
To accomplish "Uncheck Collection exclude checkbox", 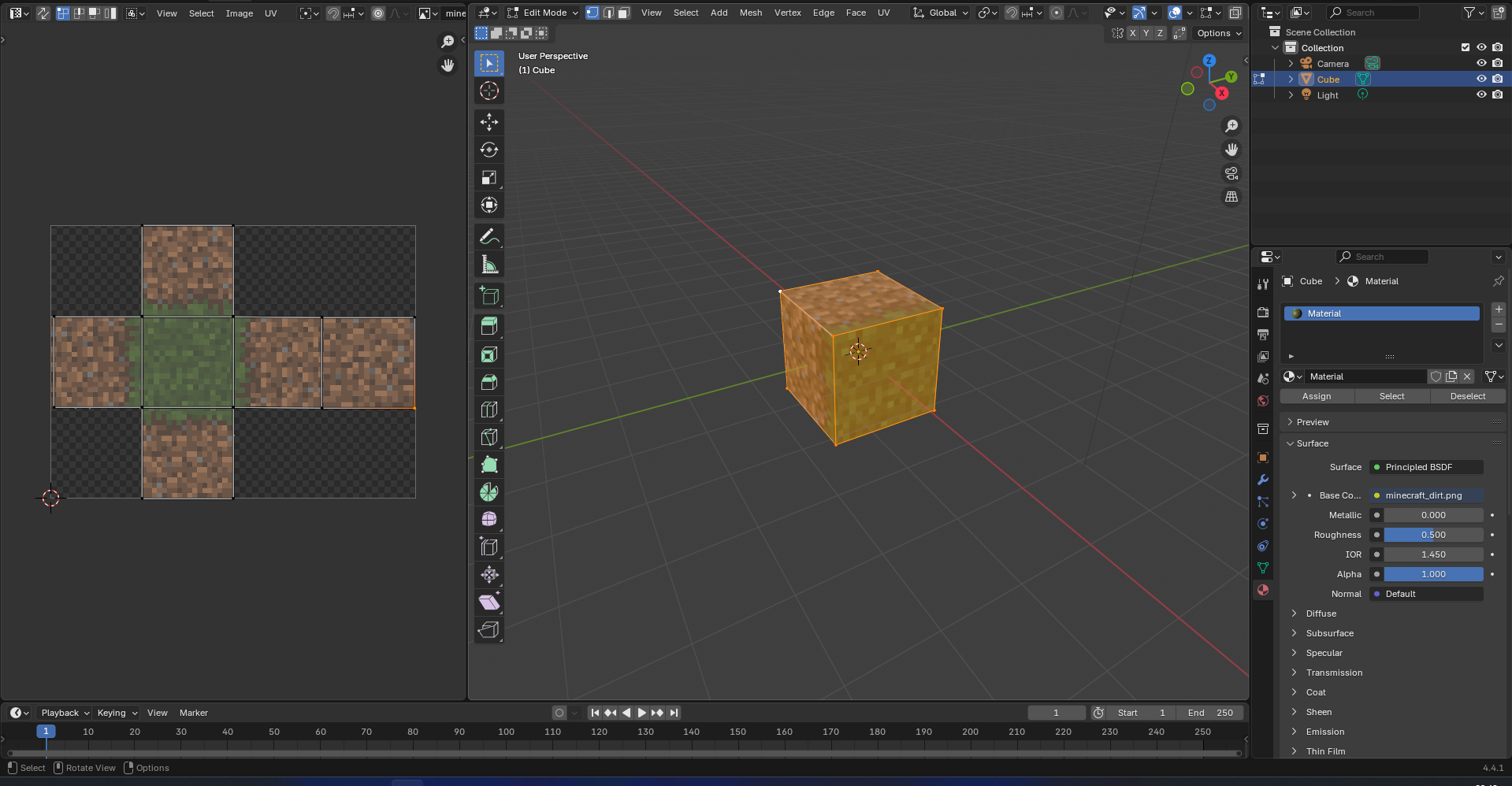I will coord(1466,47).
